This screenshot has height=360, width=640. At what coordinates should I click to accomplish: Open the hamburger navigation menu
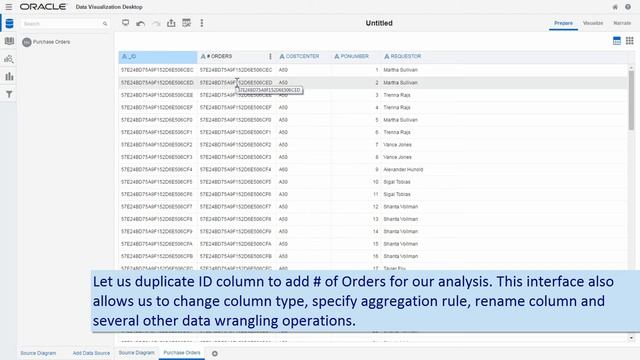(9, 7)
